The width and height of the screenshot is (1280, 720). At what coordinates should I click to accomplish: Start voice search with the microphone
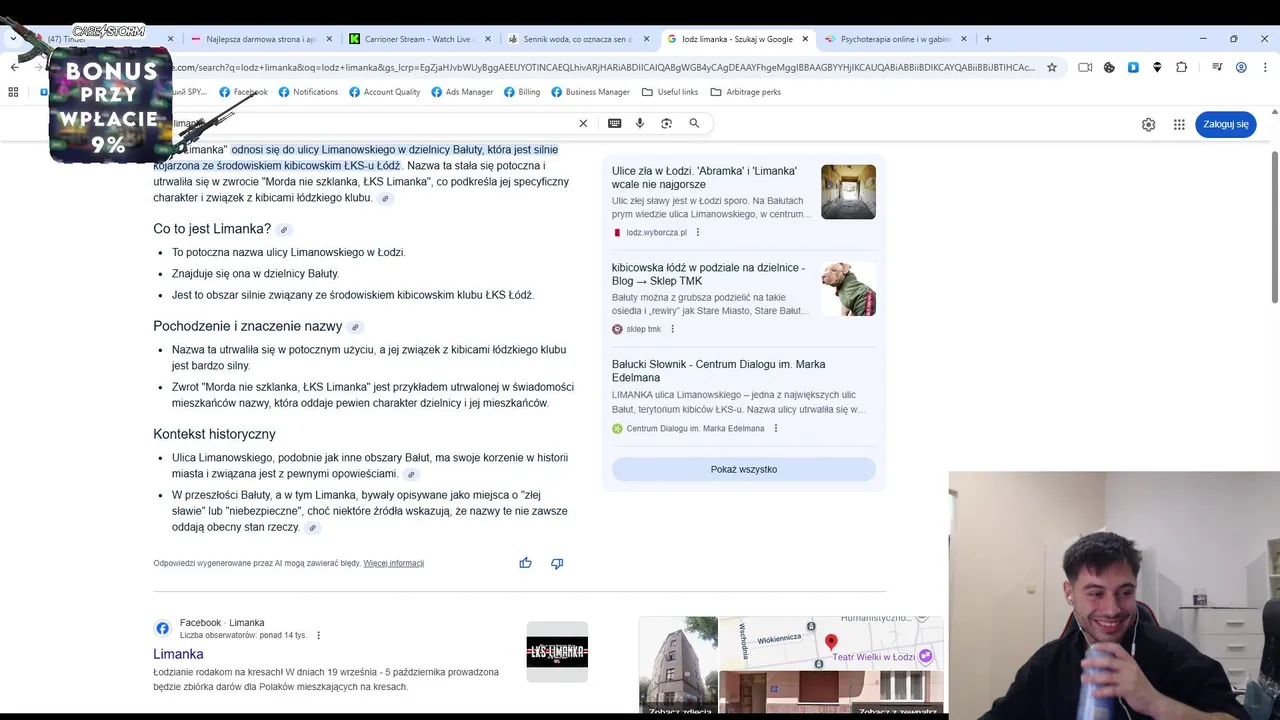(640, 123)
